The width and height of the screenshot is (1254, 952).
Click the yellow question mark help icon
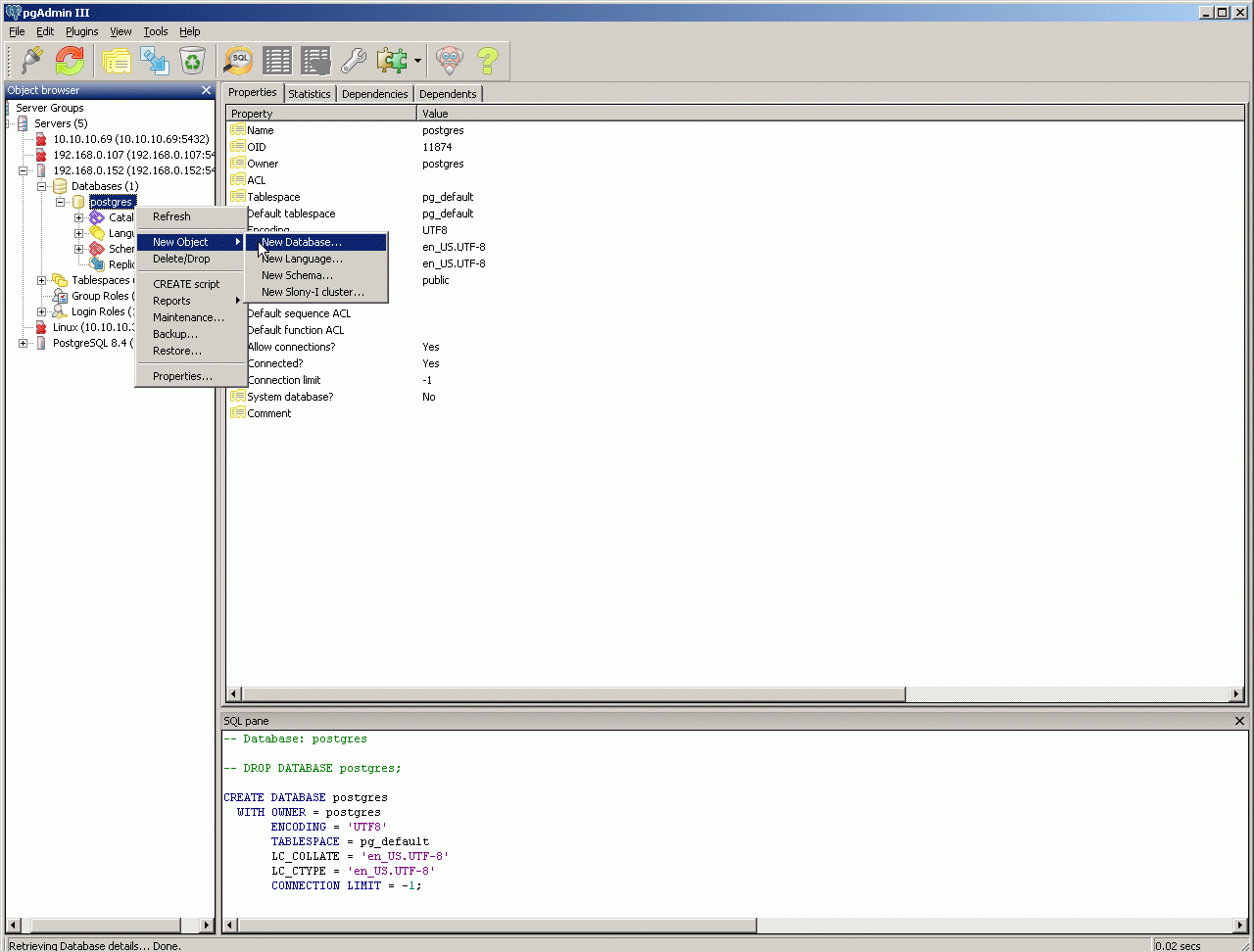[x=488, y=61]
